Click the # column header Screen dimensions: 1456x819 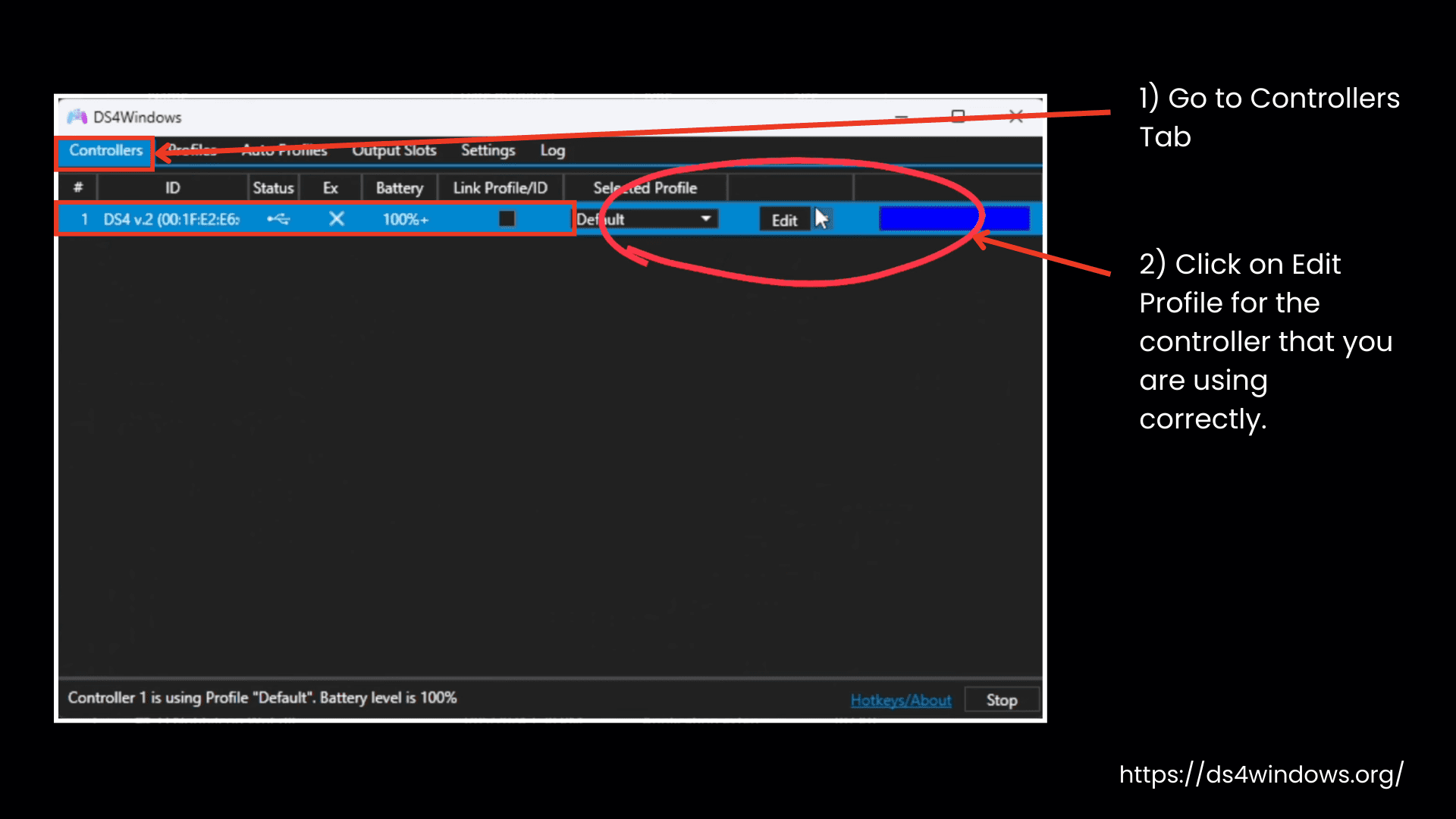click(77, 187)
